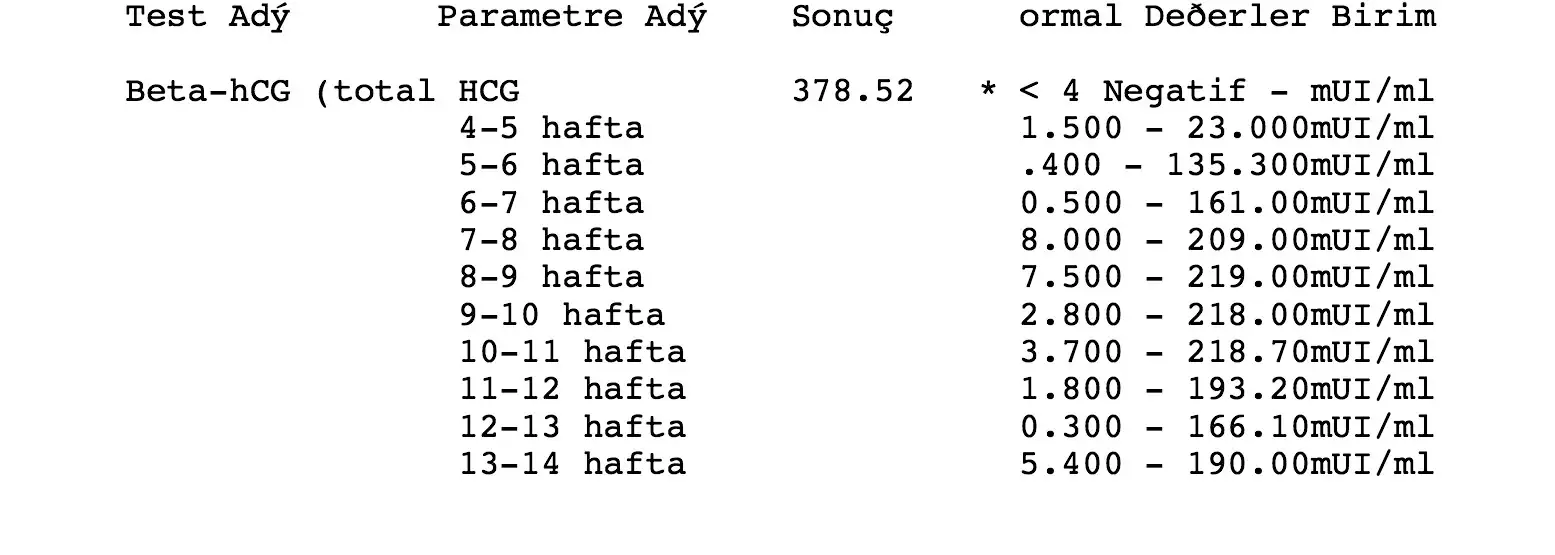Click the HCG parameter label
Image resolution: width=1555 pixels, height=555 pixels.
pos(489,91)
